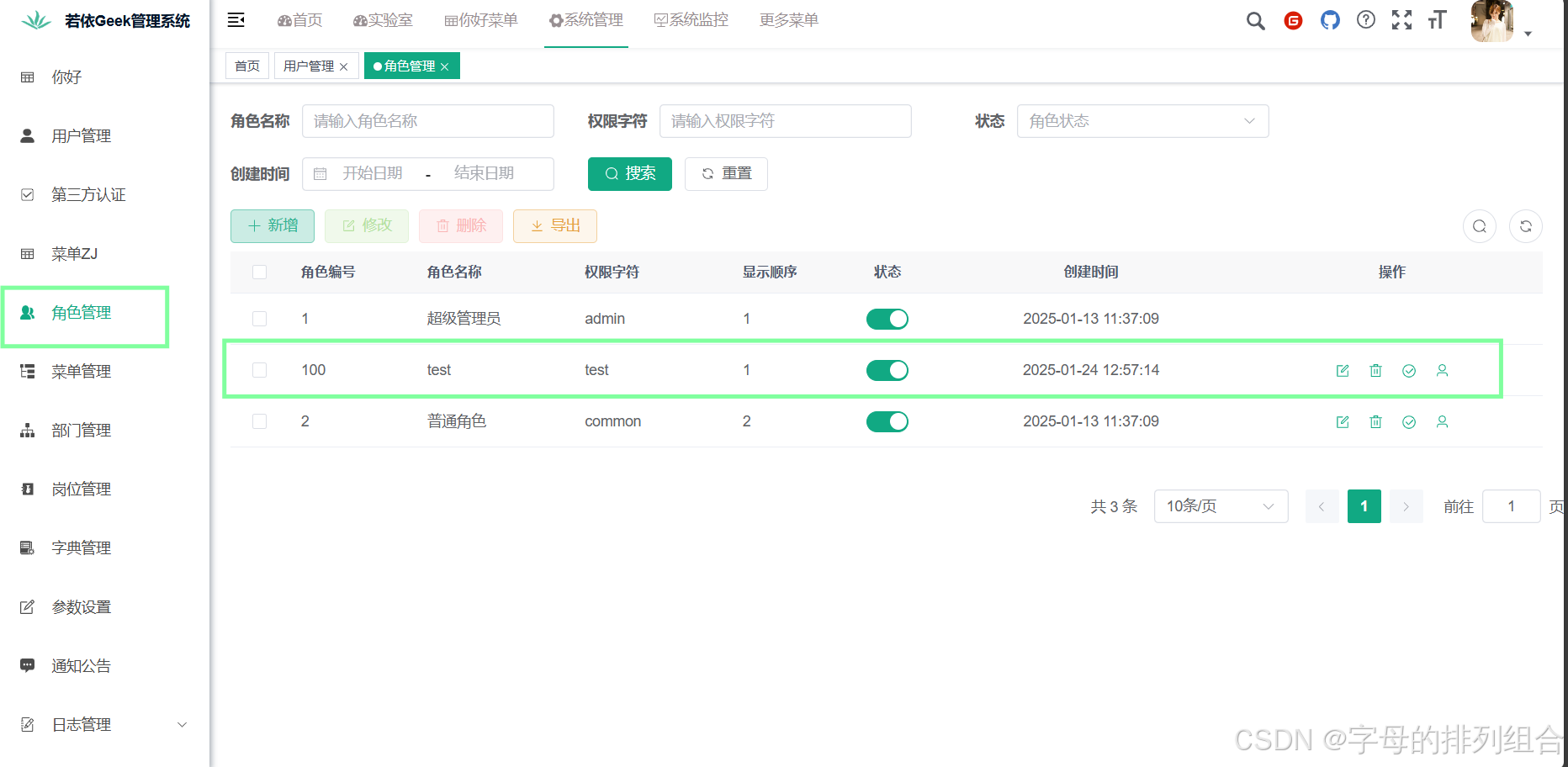This screenshot has width=1568, height=767.
Task: Click the edit icon in the 普通角色 row
Action: coord(1343,422)
